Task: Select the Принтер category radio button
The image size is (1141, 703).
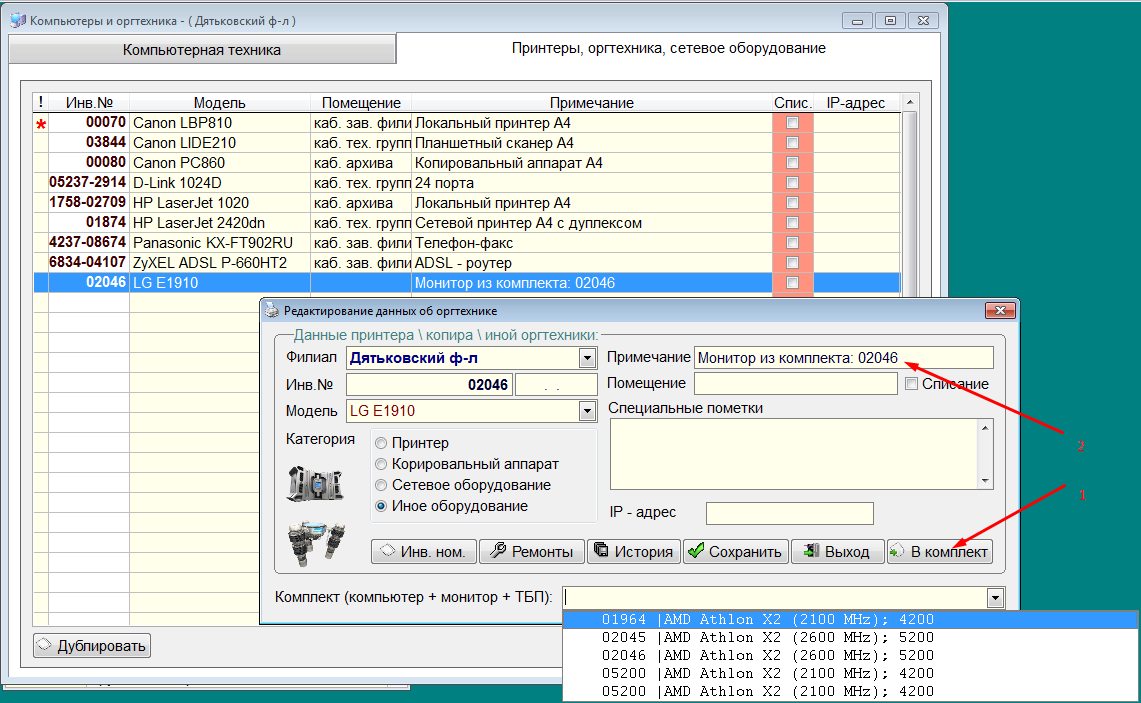Action: click(381, 443)
